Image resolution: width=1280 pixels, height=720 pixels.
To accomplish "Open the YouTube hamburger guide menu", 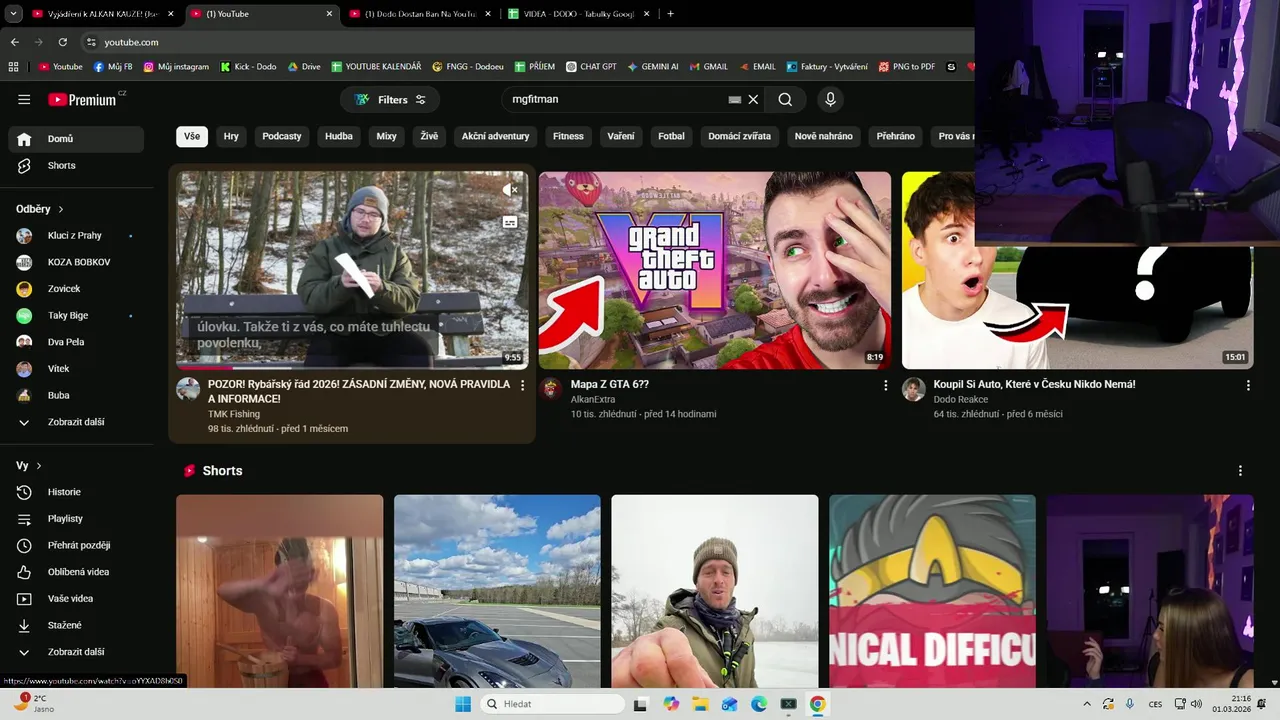I will 24,99.
